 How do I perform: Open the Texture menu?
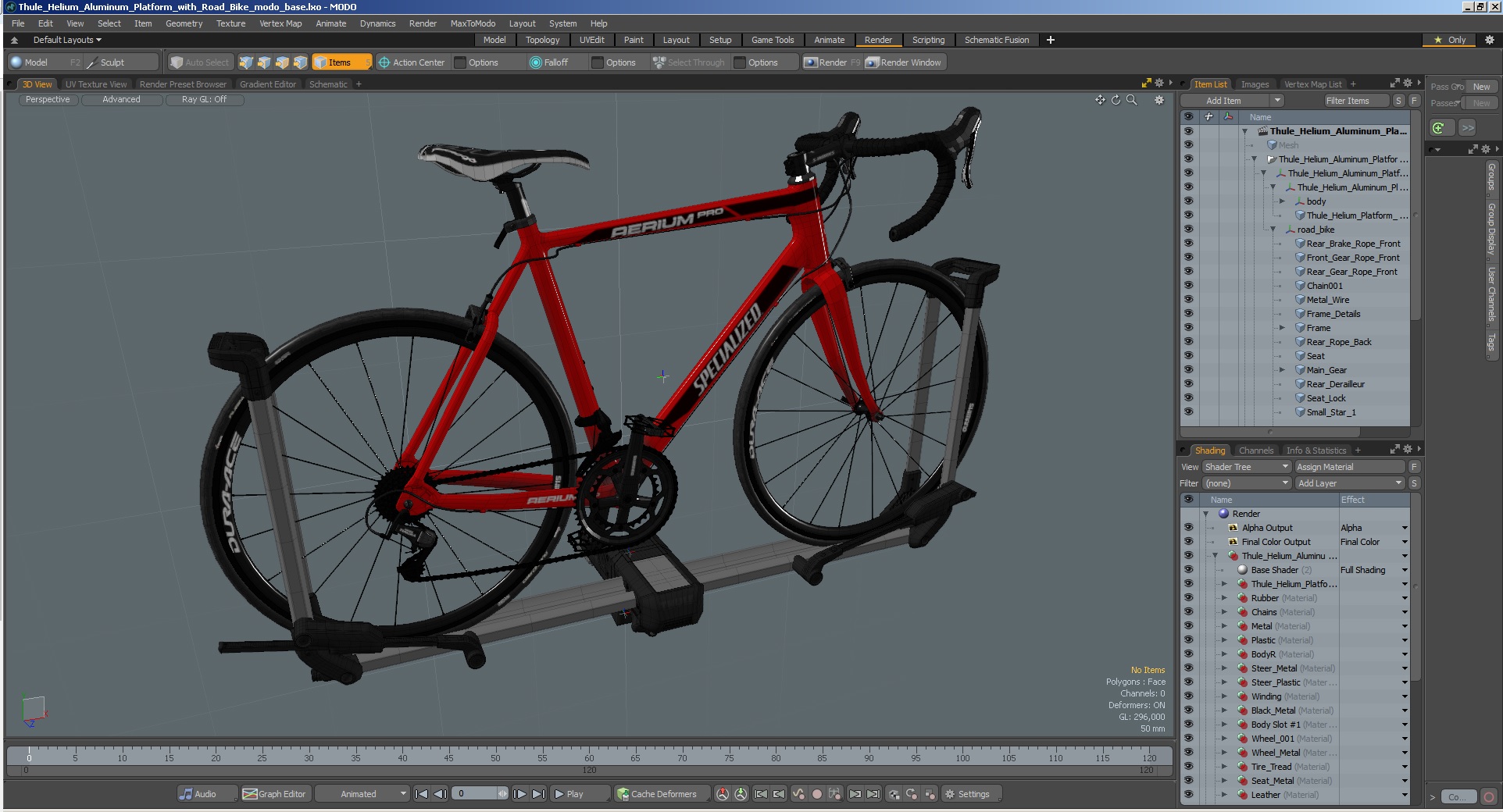(230, 23)
